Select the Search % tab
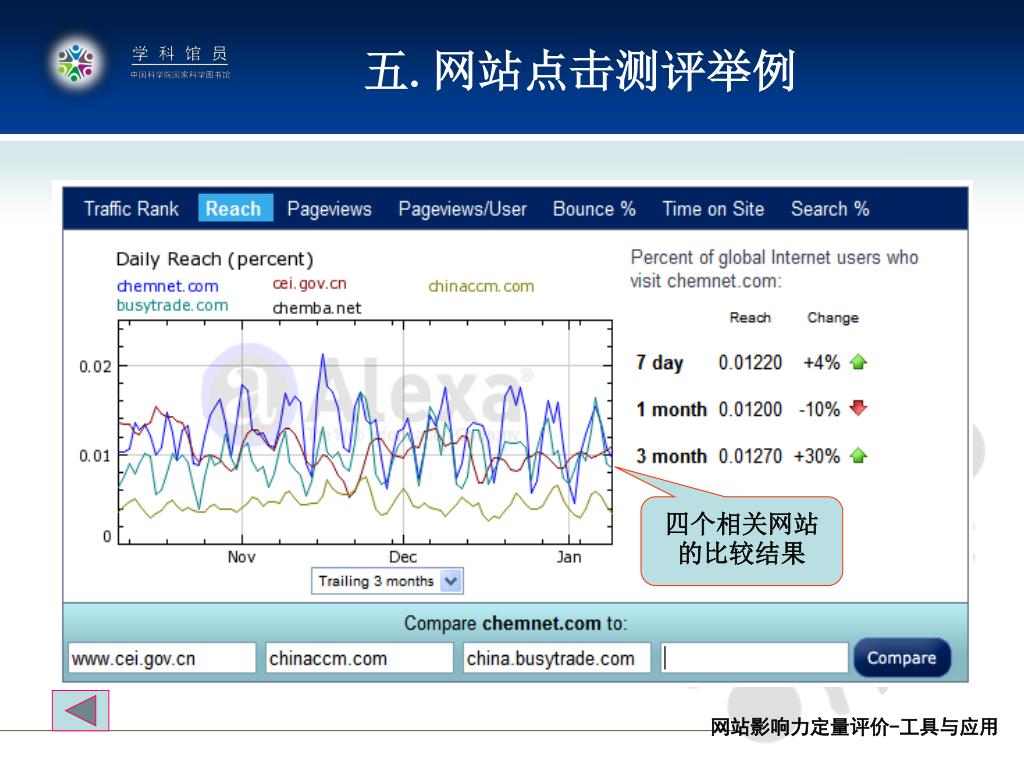1024x768 pixels. (x=830, y=208)
